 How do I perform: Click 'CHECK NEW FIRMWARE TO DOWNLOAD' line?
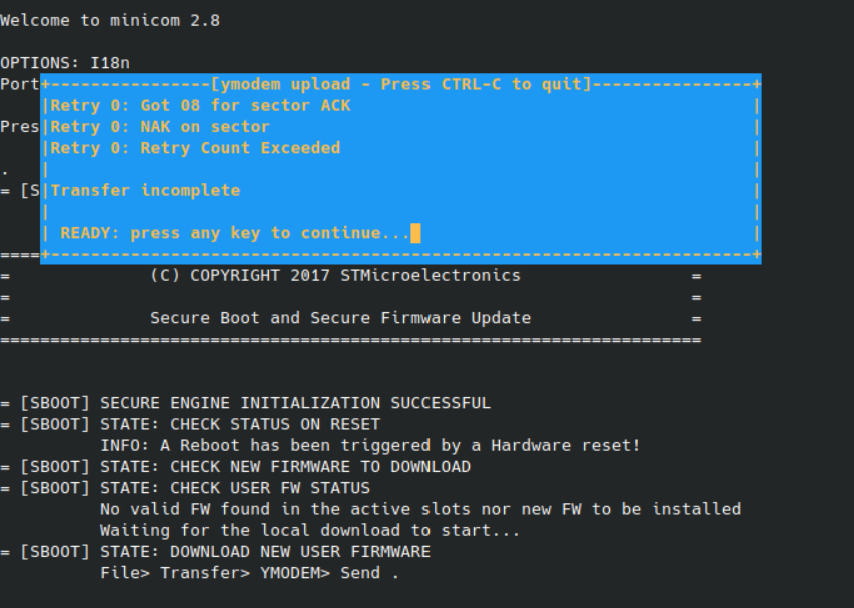click(235, 466)
